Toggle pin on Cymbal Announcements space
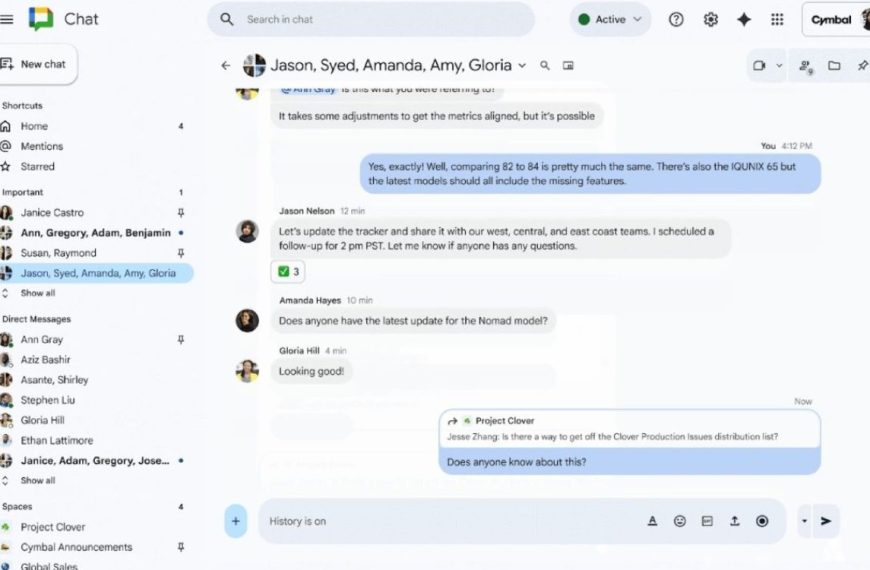Image resolution: width=870 pixels, height=570 pixels. pos(181,547)
